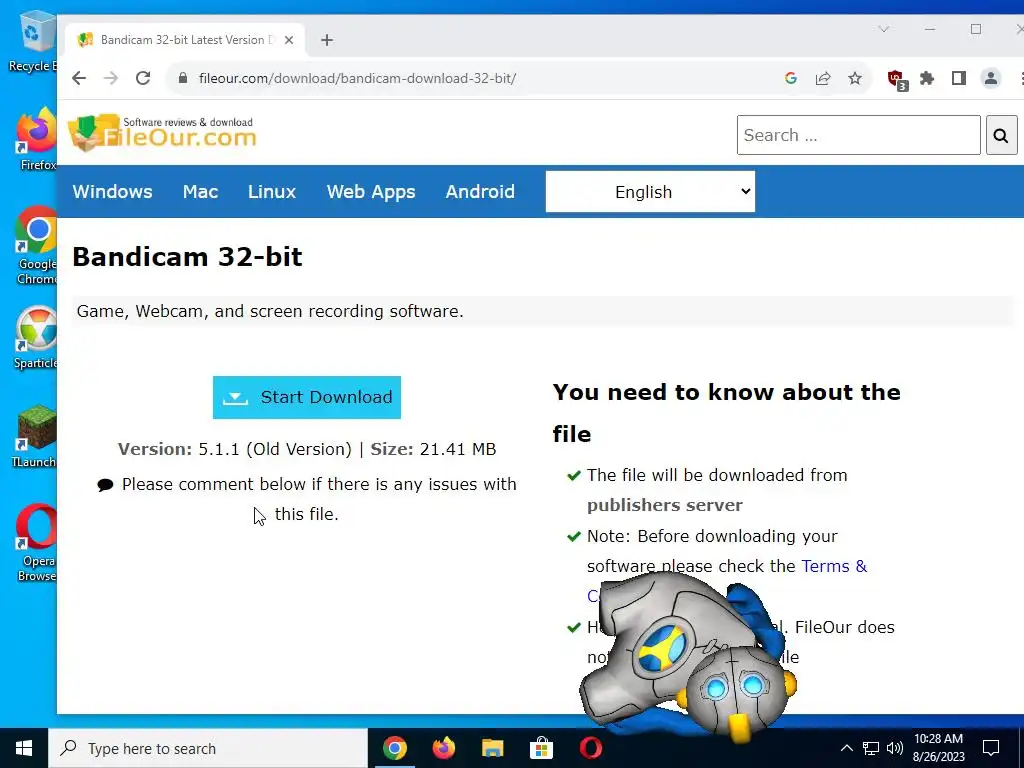Open the Windows Start menu

point(24,748)
